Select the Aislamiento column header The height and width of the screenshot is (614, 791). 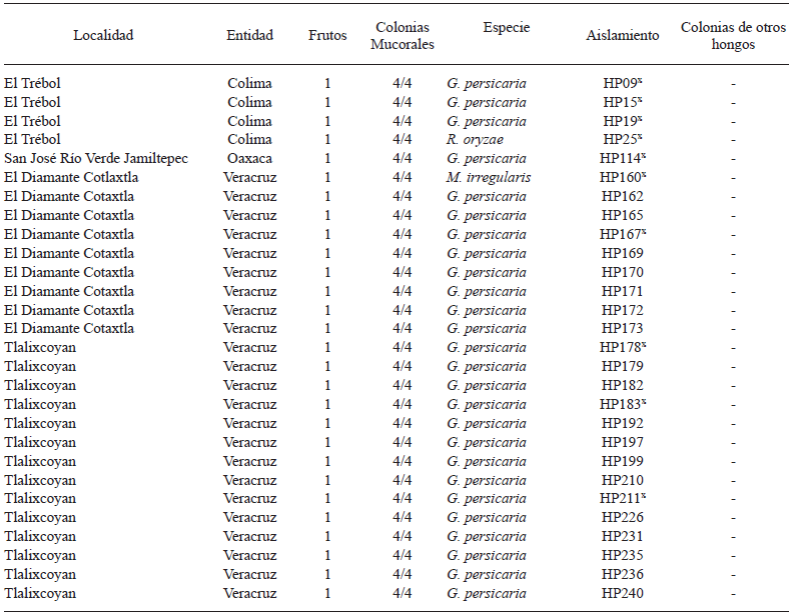point(622,35)
